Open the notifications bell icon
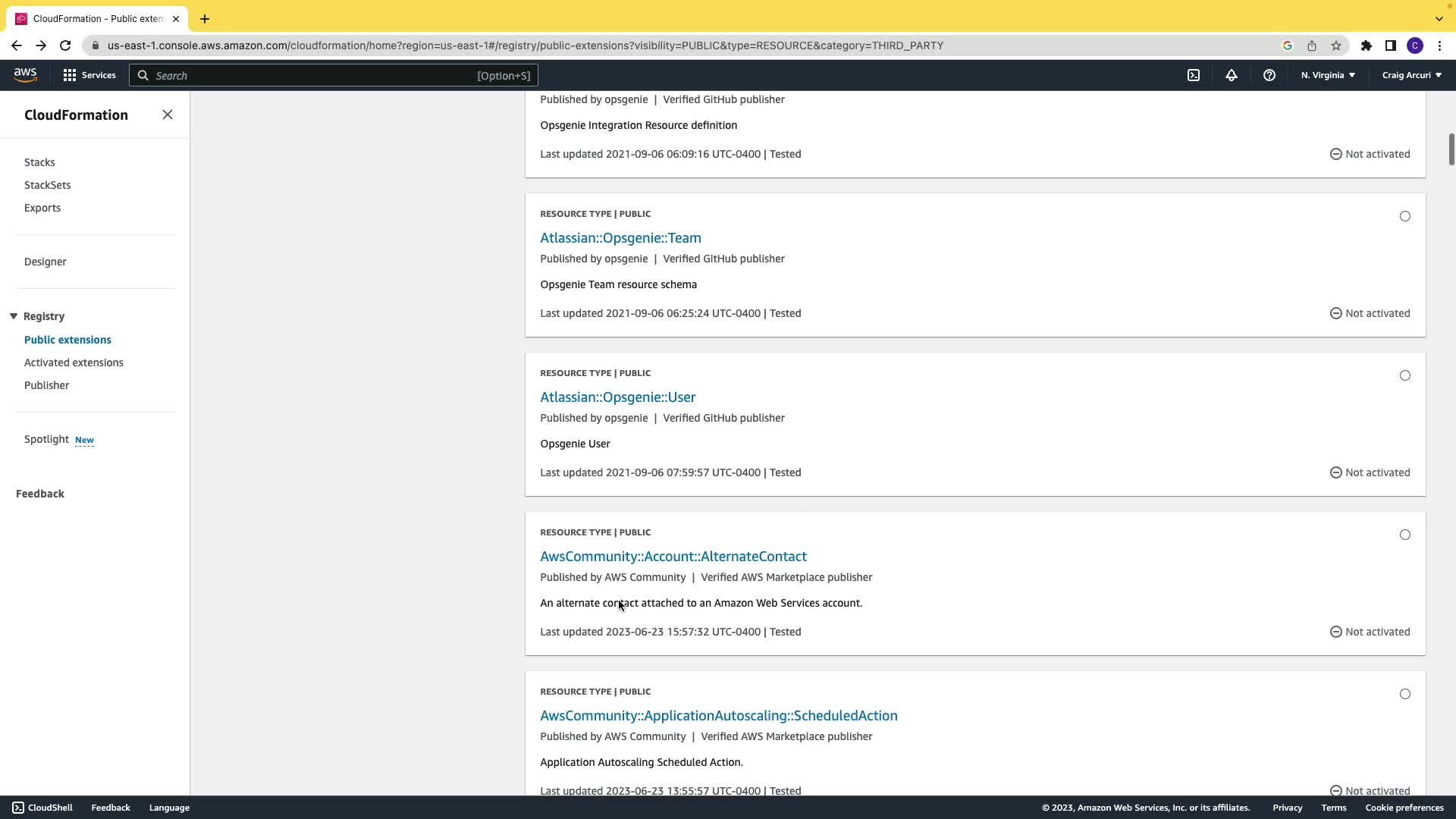Viewport: 1456px width, 819px height. point(1232,75)
